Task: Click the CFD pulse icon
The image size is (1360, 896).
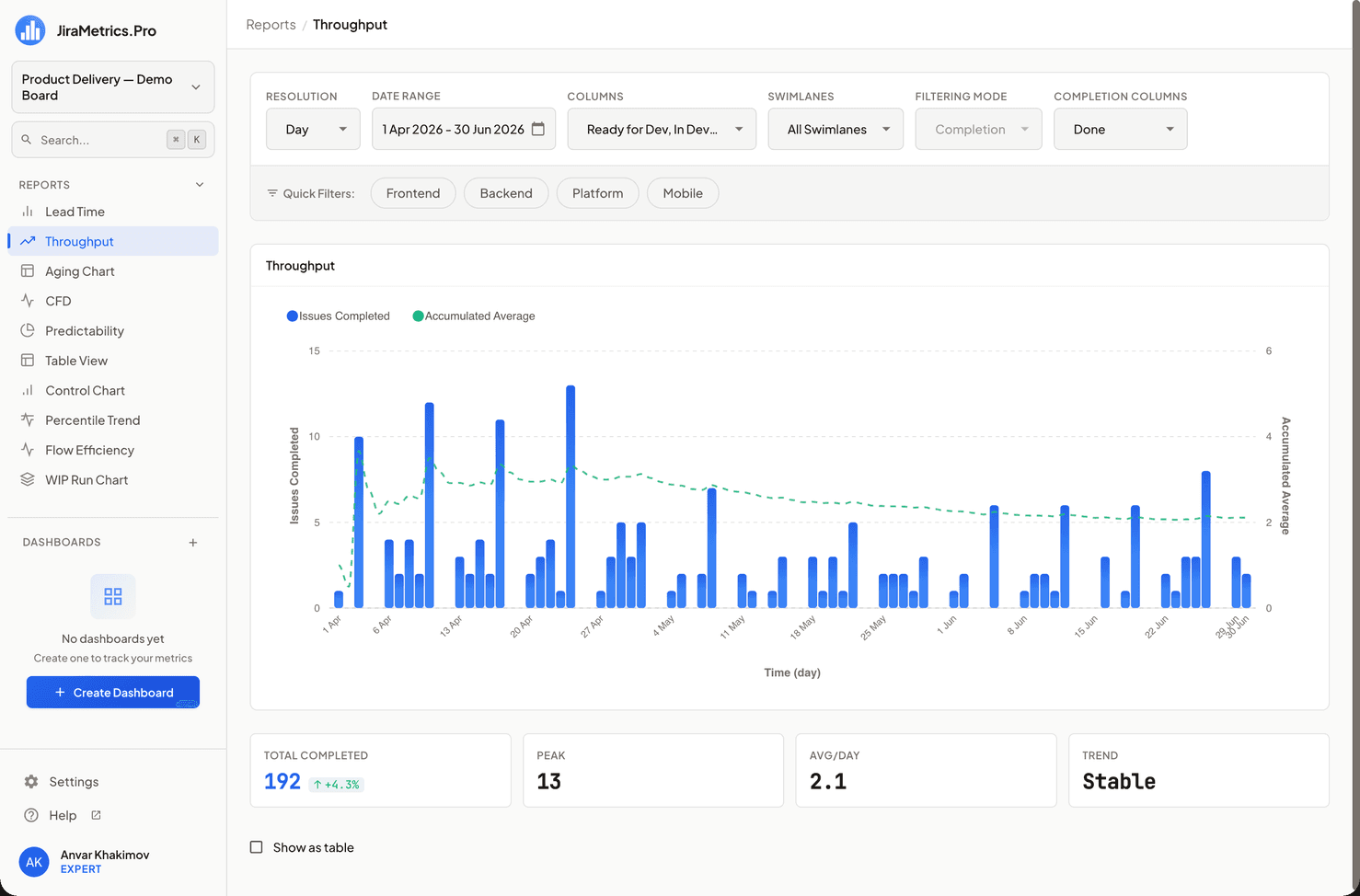Action: click(x=28, y=301)
